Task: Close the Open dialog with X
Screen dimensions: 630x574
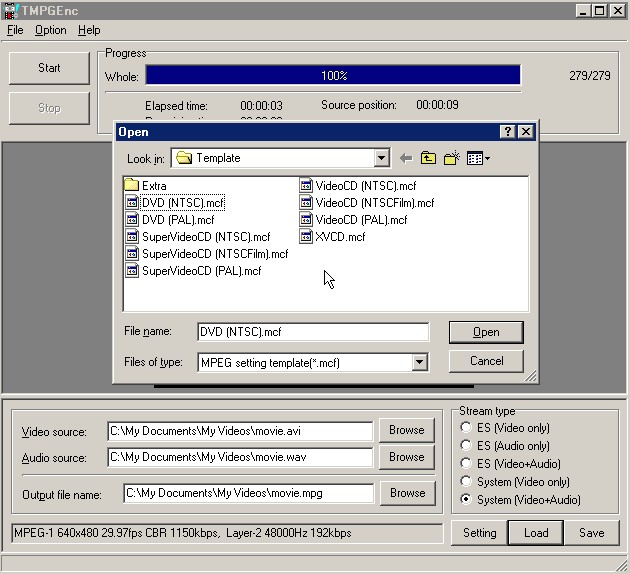Action: click(x=526, y=132)
